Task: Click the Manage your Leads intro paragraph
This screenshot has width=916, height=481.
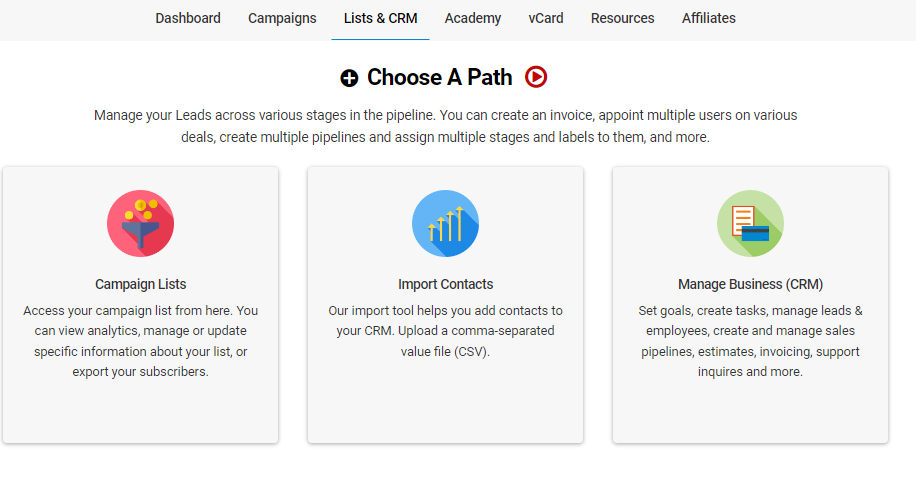Action: (x=445, y=126)
